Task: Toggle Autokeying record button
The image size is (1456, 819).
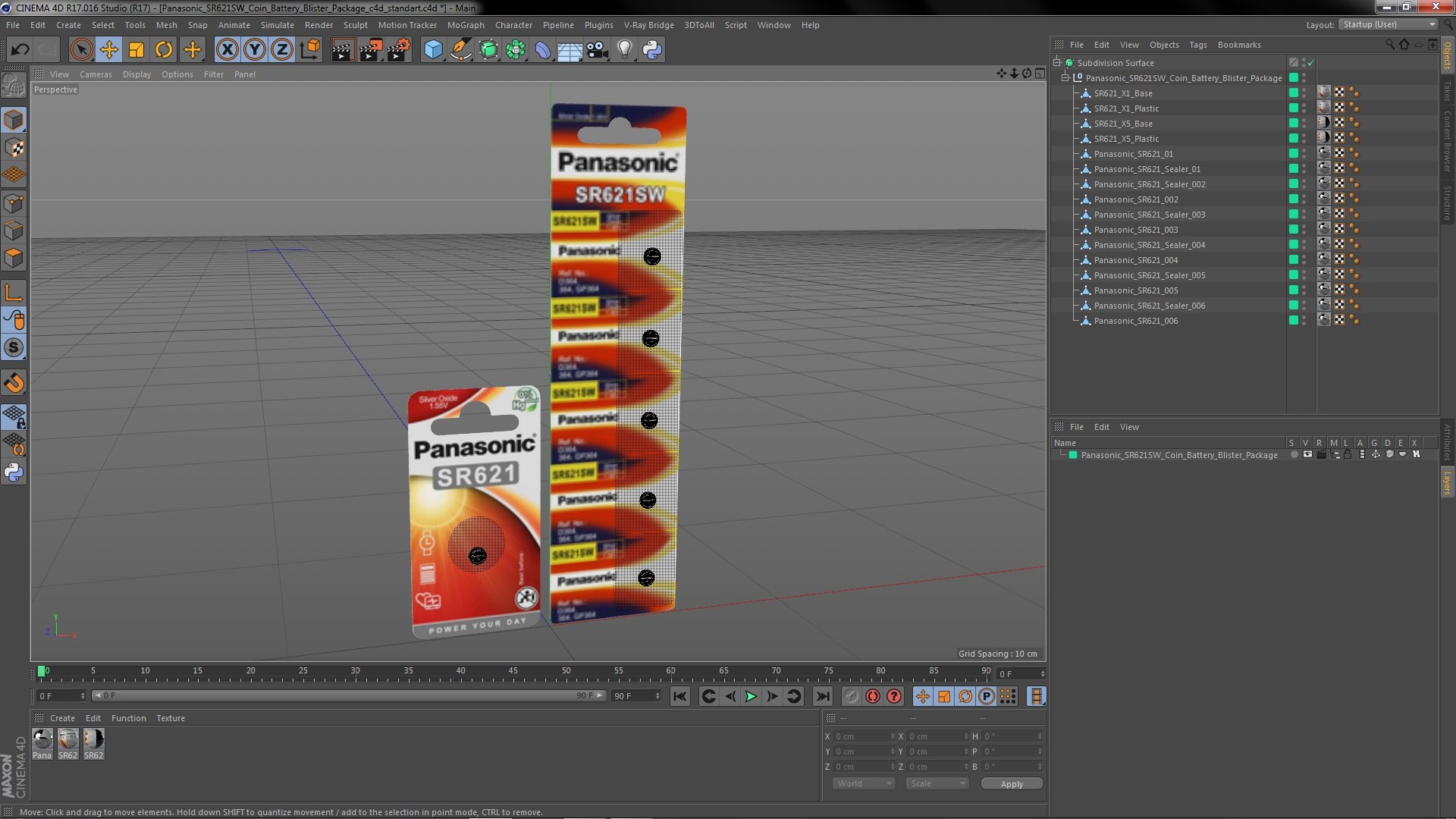Action: tap(873, 696)
